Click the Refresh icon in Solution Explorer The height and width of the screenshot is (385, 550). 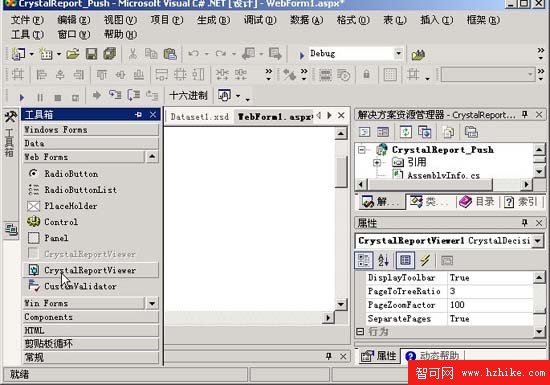(x=406, y=132)
